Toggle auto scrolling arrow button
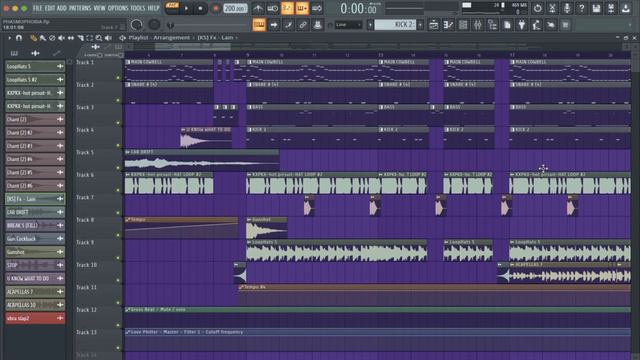640x360 pixels. (273, 25)
